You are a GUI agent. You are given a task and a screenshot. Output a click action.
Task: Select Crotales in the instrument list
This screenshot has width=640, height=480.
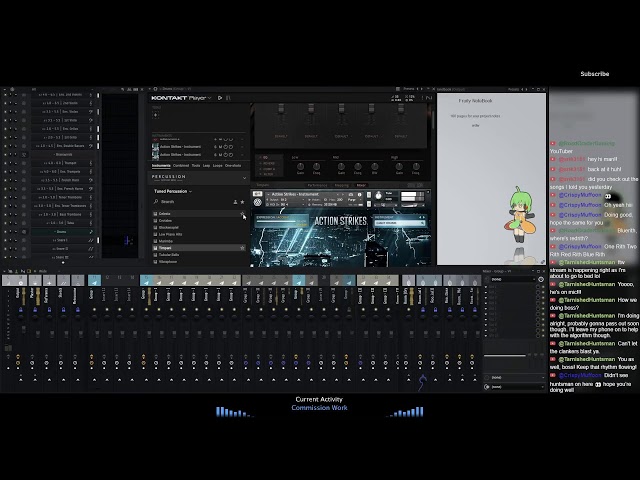point(198,220)
